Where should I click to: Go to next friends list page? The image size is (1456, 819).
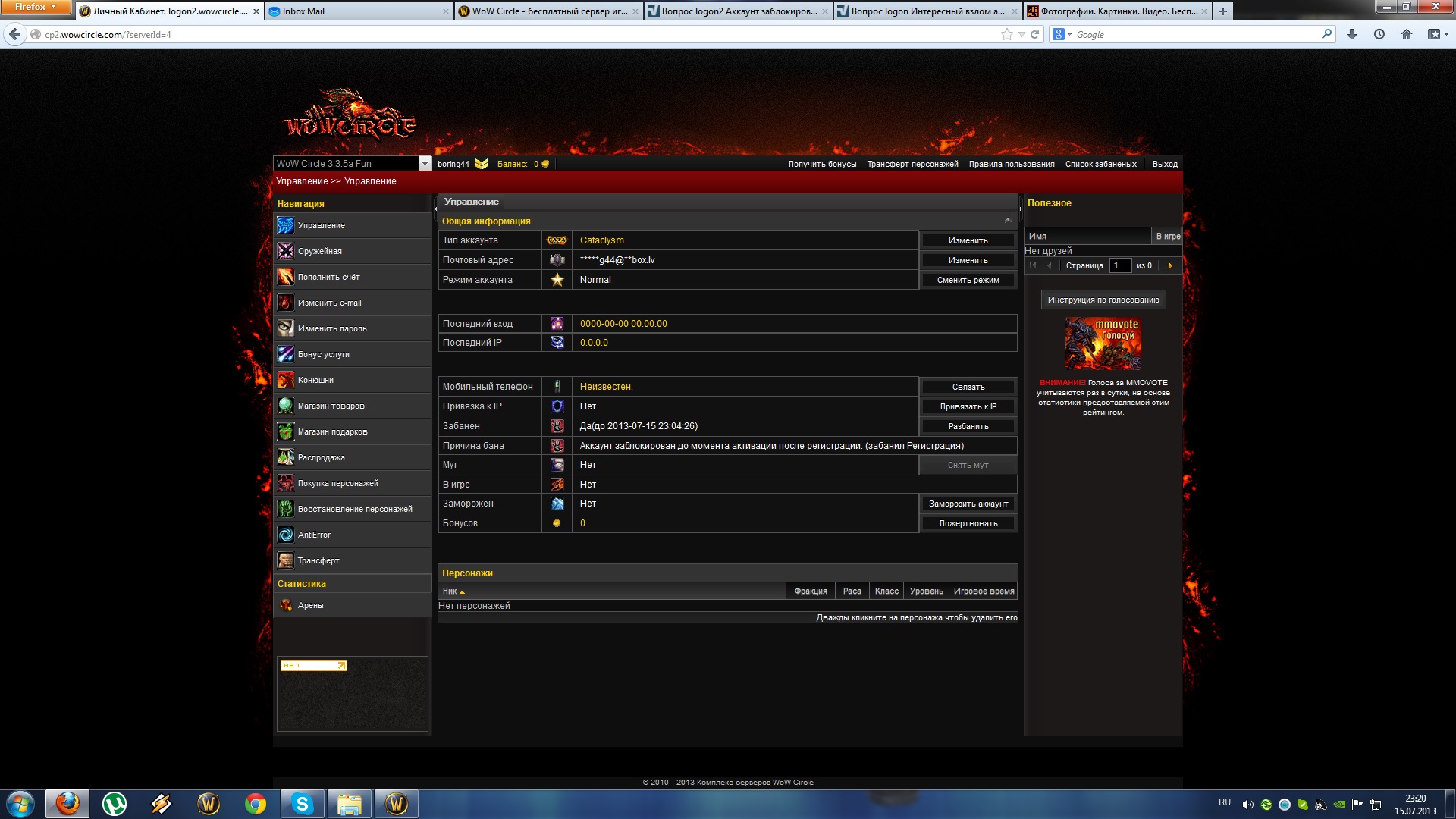pos(1170,265)
